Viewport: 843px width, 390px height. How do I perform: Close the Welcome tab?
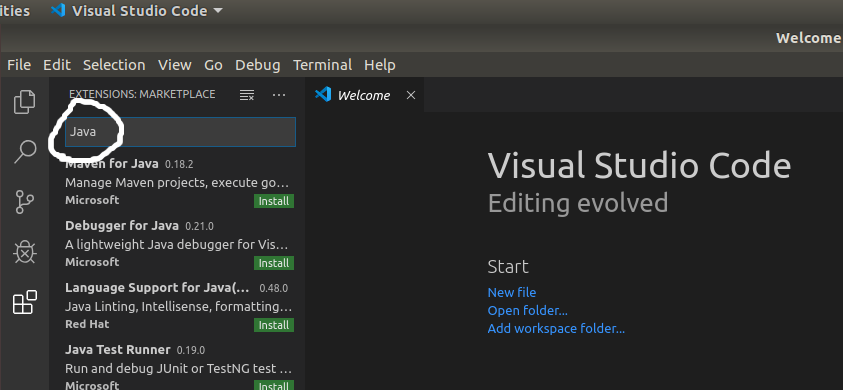point(411,95)
